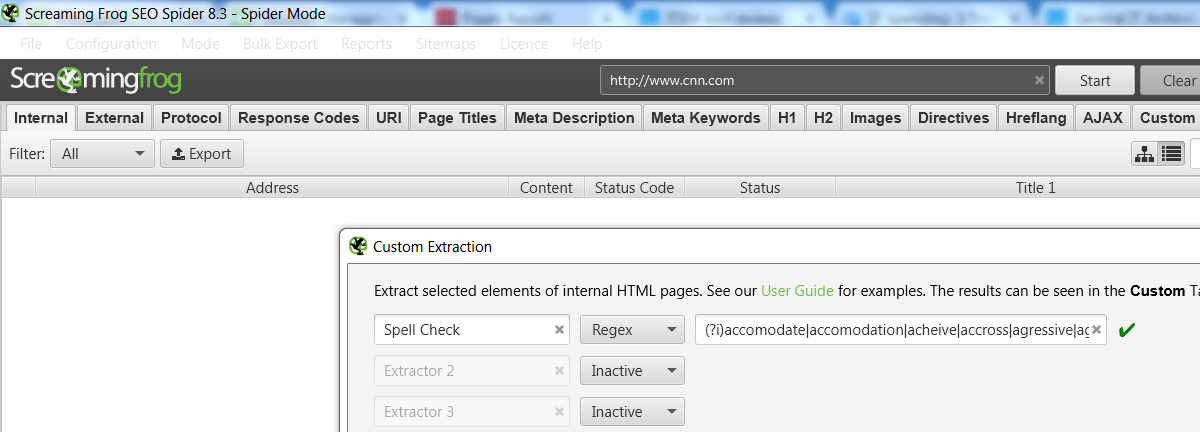Clear the Extractor 2 field X icon
This screenshot has height=432, width=1200.
(559, 370)
